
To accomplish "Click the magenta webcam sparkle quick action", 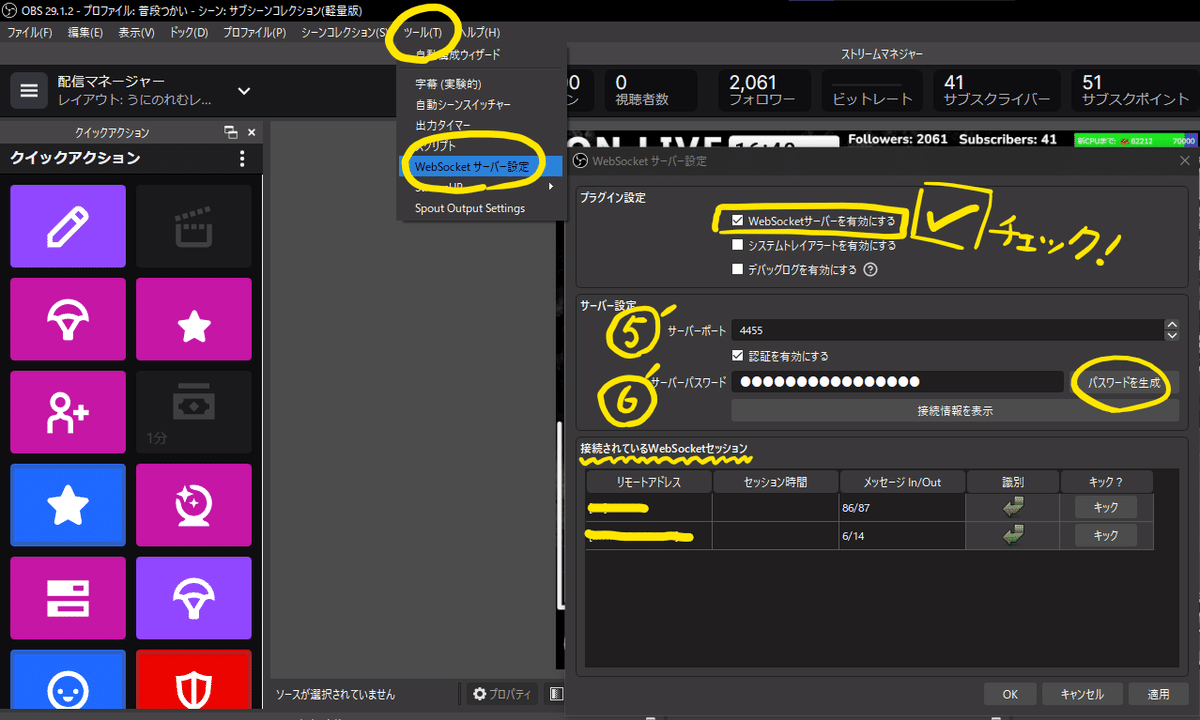I will click(194, 505).
